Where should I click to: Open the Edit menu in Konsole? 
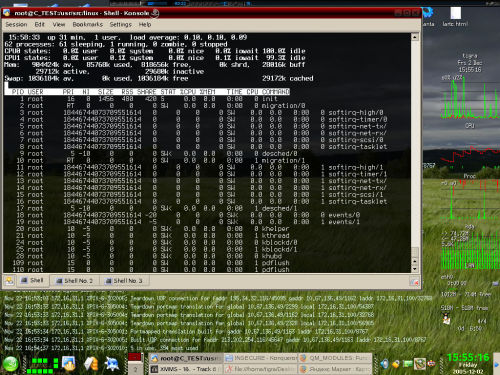pos(39,24)
